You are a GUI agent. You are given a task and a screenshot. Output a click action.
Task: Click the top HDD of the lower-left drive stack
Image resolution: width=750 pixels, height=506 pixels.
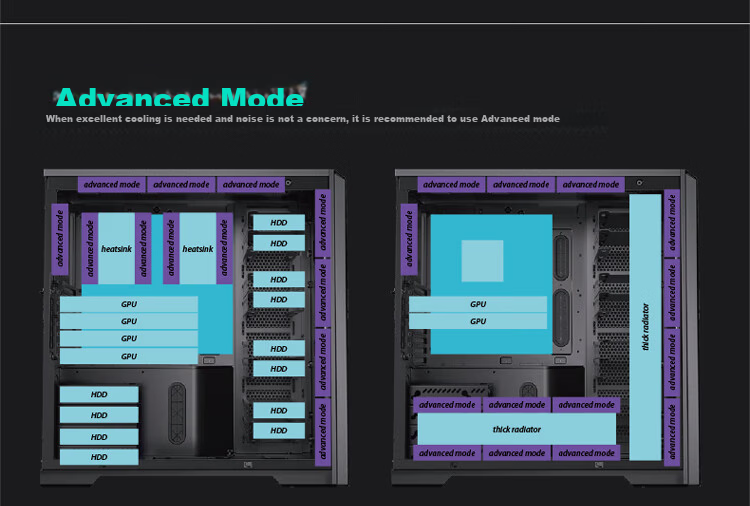(99, 395)
